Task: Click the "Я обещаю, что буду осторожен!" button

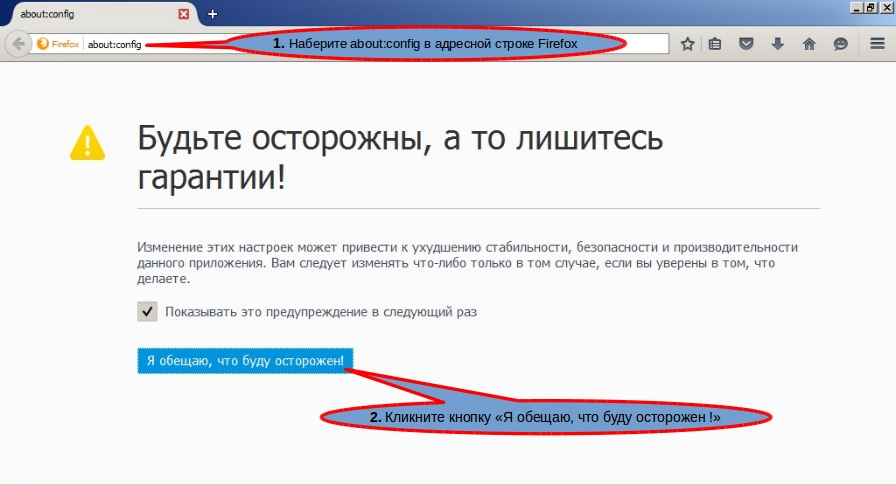Action: tap(245, 360)
